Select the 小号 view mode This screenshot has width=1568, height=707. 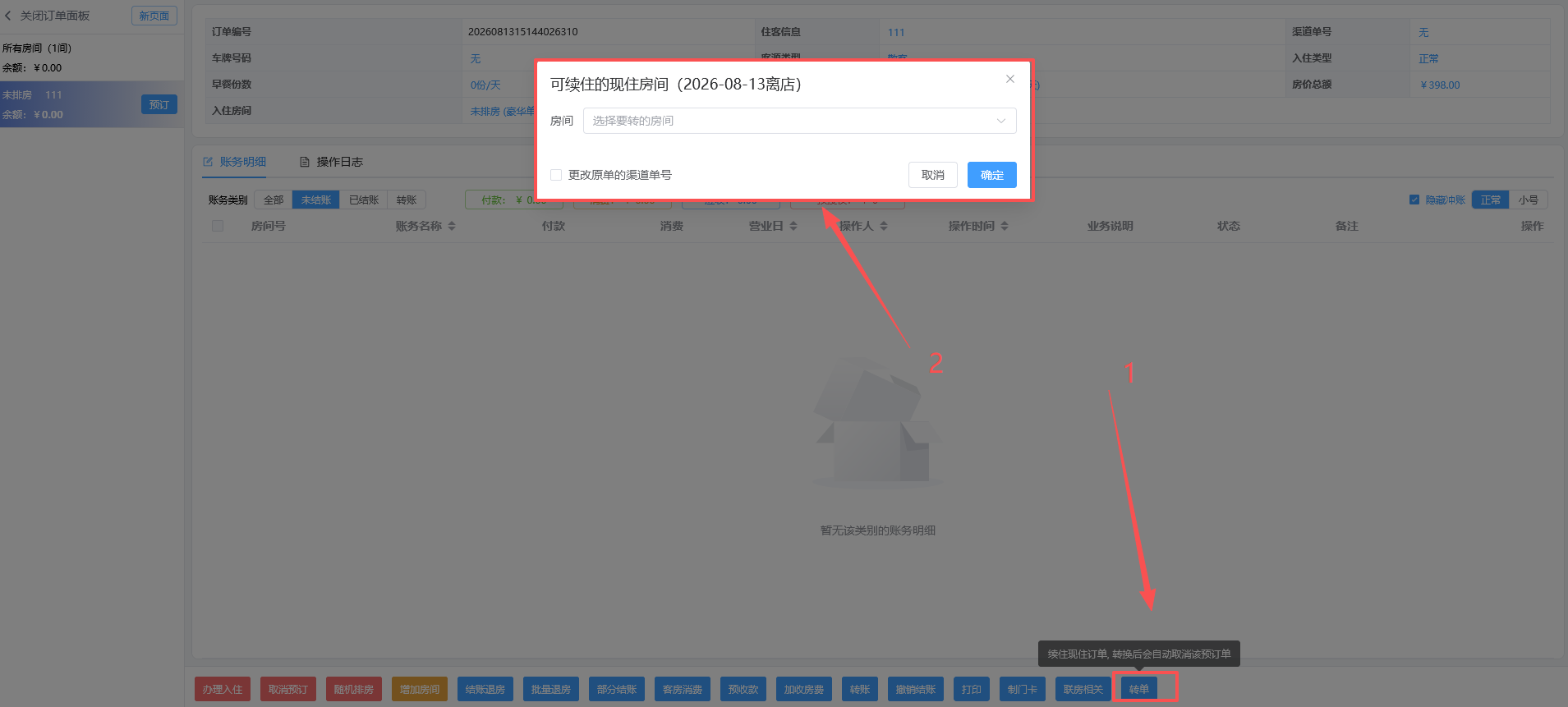click(1528, 200)
